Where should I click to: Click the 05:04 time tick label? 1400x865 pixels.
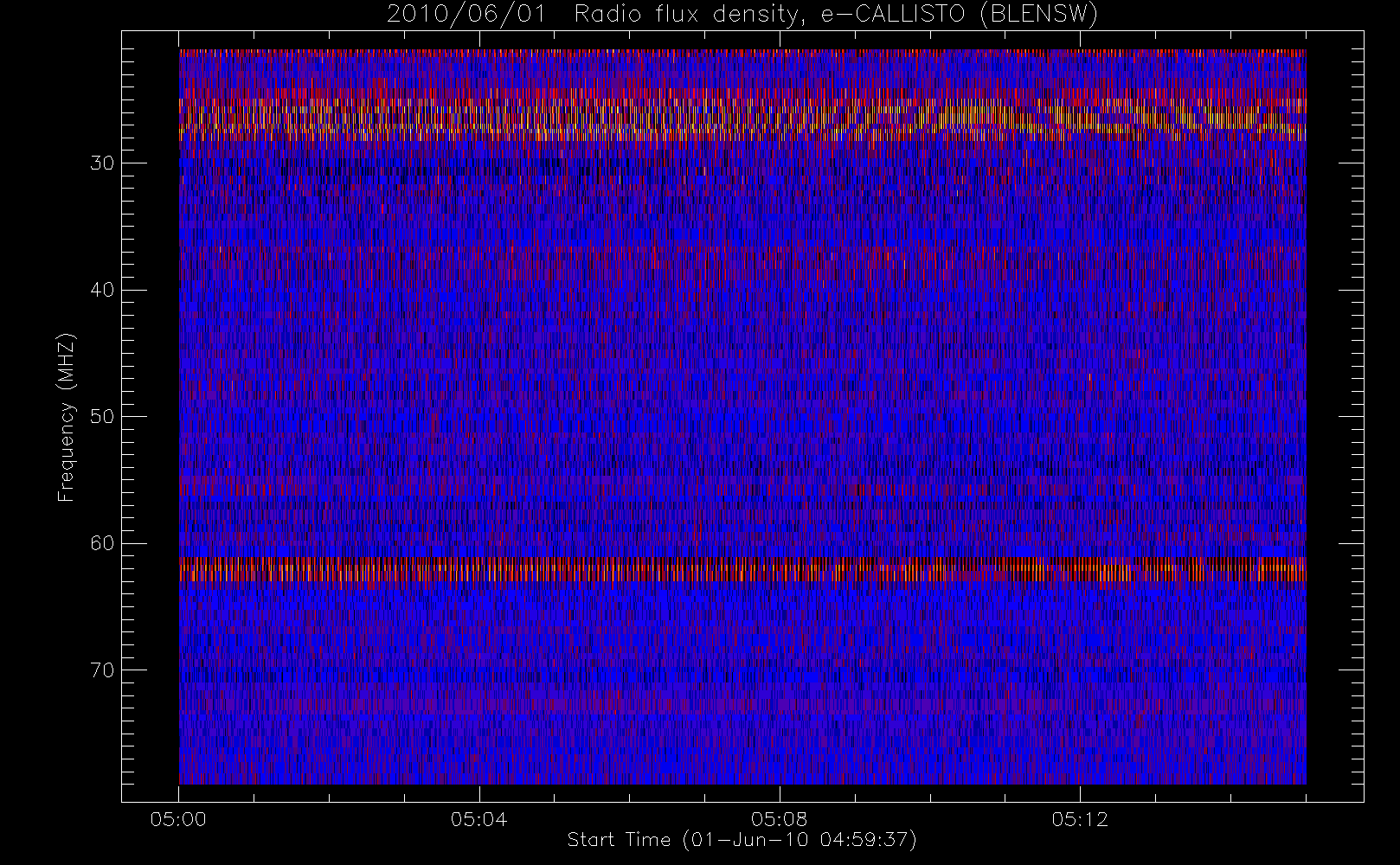tap(478, 819)
